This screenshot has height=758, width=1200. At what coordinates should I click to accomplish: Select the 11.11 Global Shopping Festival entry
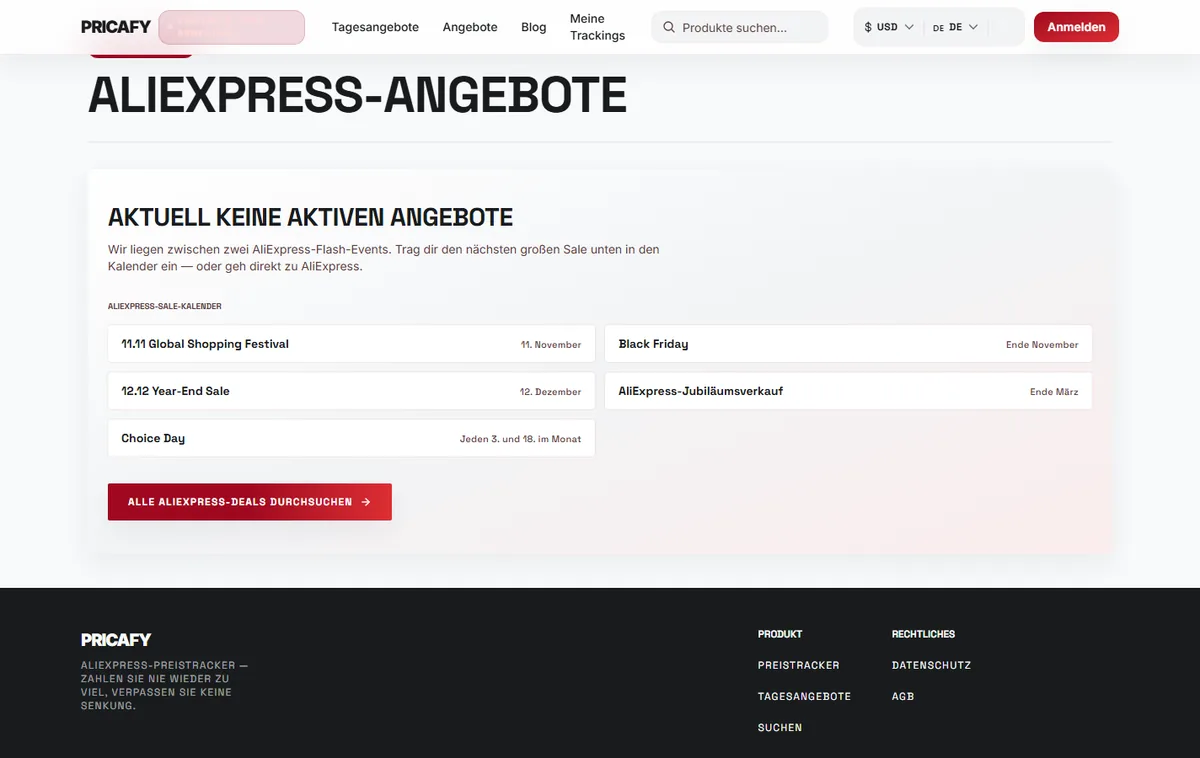click(351, 344)
